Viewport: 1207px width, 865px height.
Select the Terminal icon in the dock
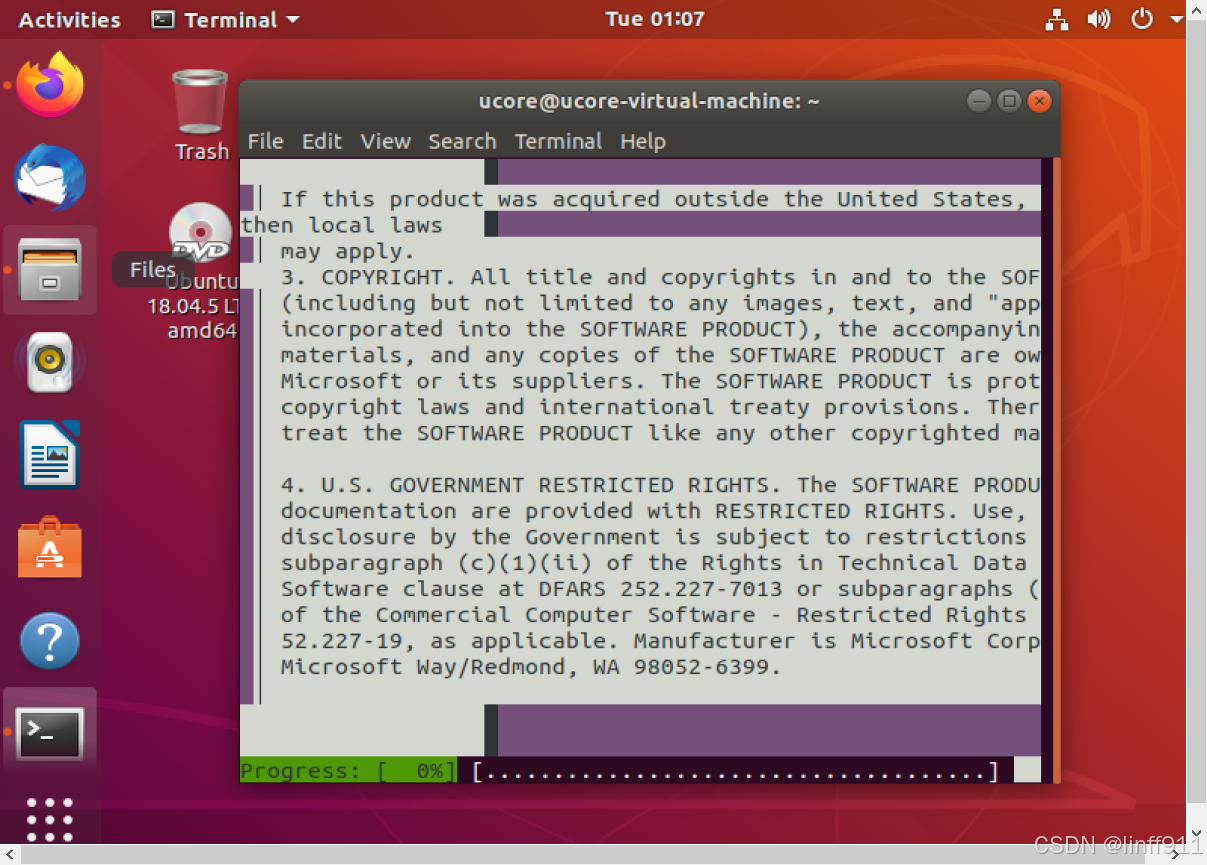[x=50, y=733]
